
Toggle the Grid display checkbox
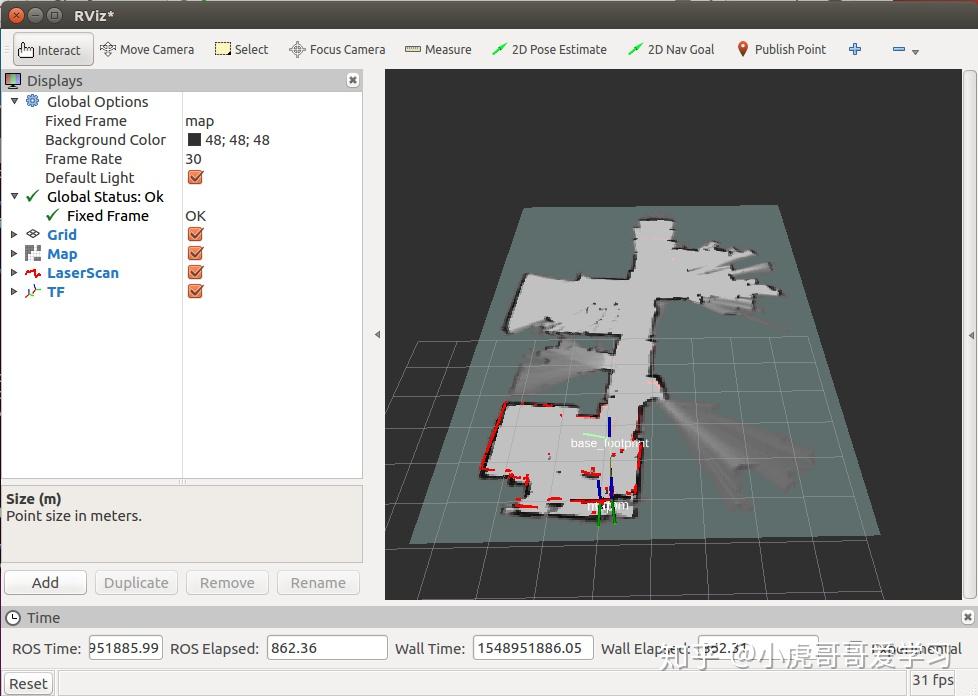(196, 235)
